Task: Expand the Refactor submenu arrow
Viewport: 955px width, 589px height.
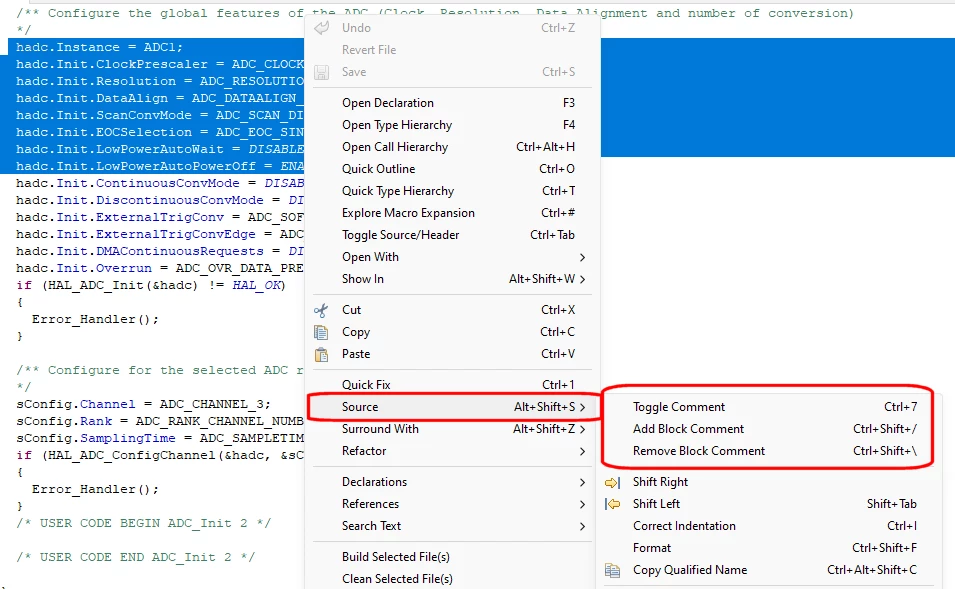Action: 582,451
